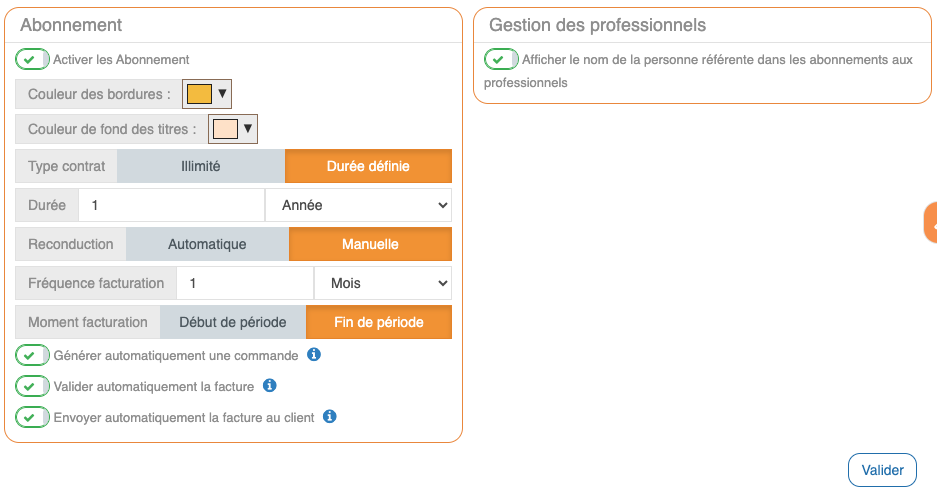The height and width of the screenshot is (492, 937).
Task: Choose Manuelle for Reconduction
Action: [370, 244]
